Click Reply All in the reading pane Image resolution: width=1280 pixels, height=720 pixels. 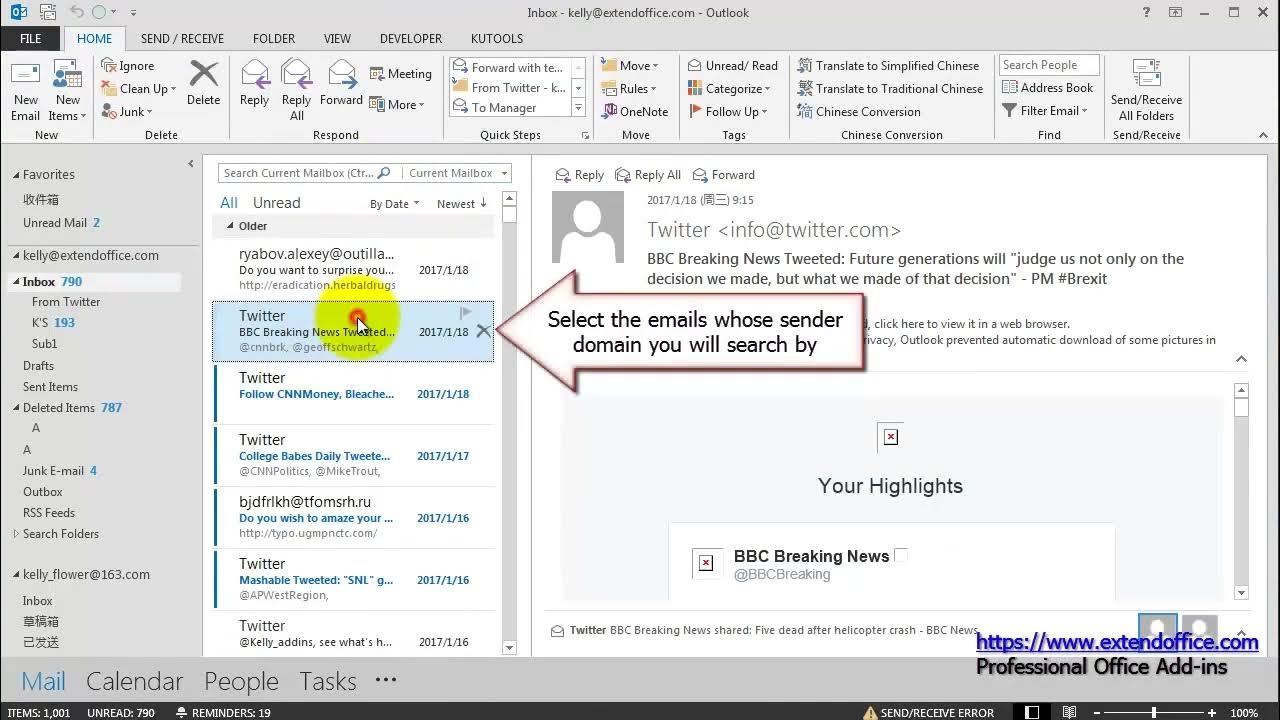coord(648,175)
